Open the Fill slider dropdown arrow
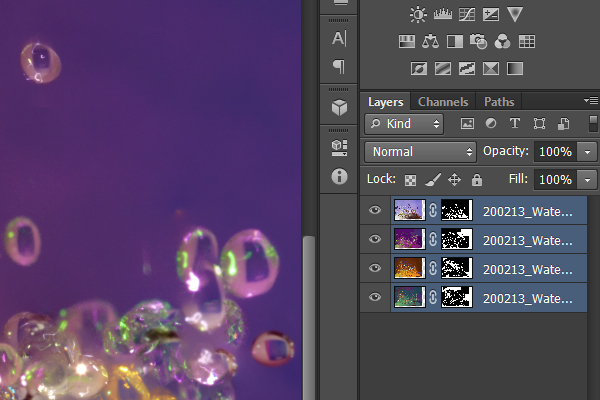This screenshot has width=600, height=400. tap(587, 180)
